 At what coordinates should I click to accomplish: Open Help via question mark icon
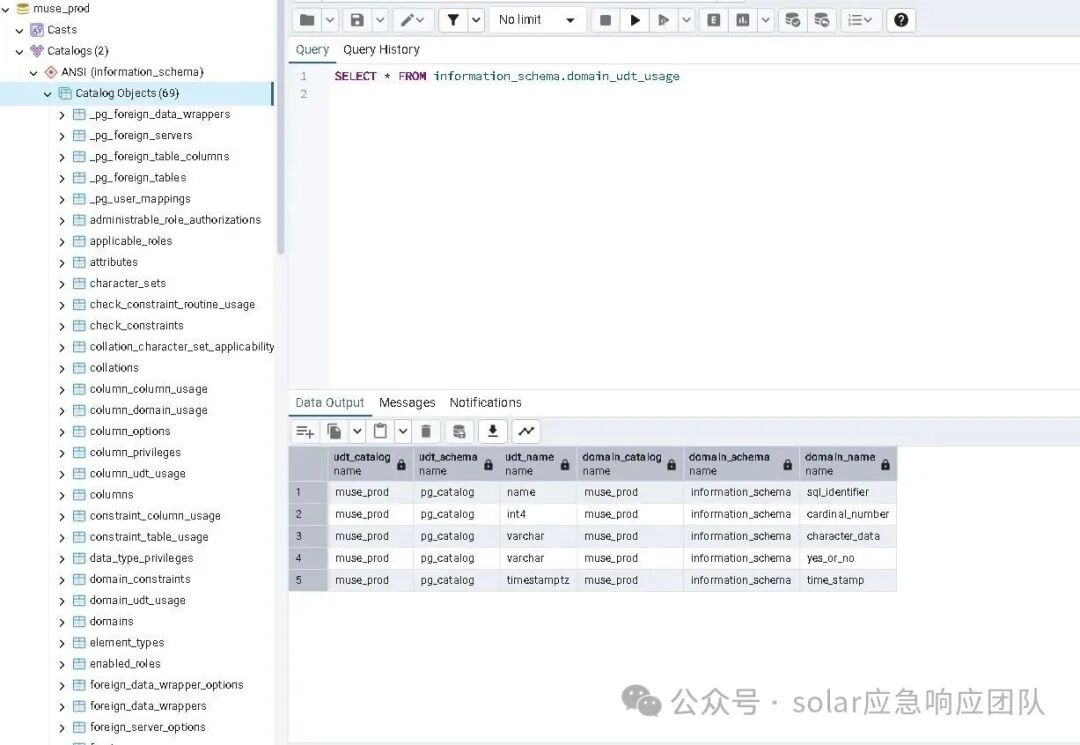[901, 20]
